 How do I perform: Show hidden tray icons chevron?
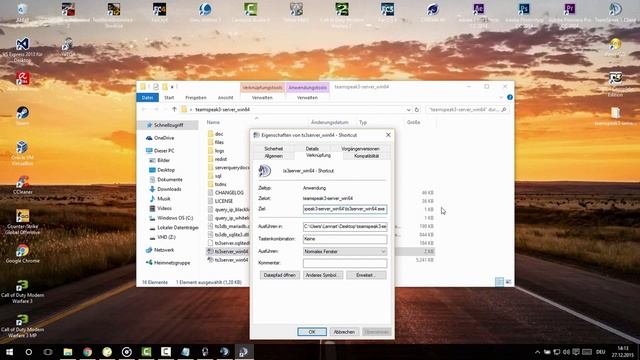click(x=537, y=352)
